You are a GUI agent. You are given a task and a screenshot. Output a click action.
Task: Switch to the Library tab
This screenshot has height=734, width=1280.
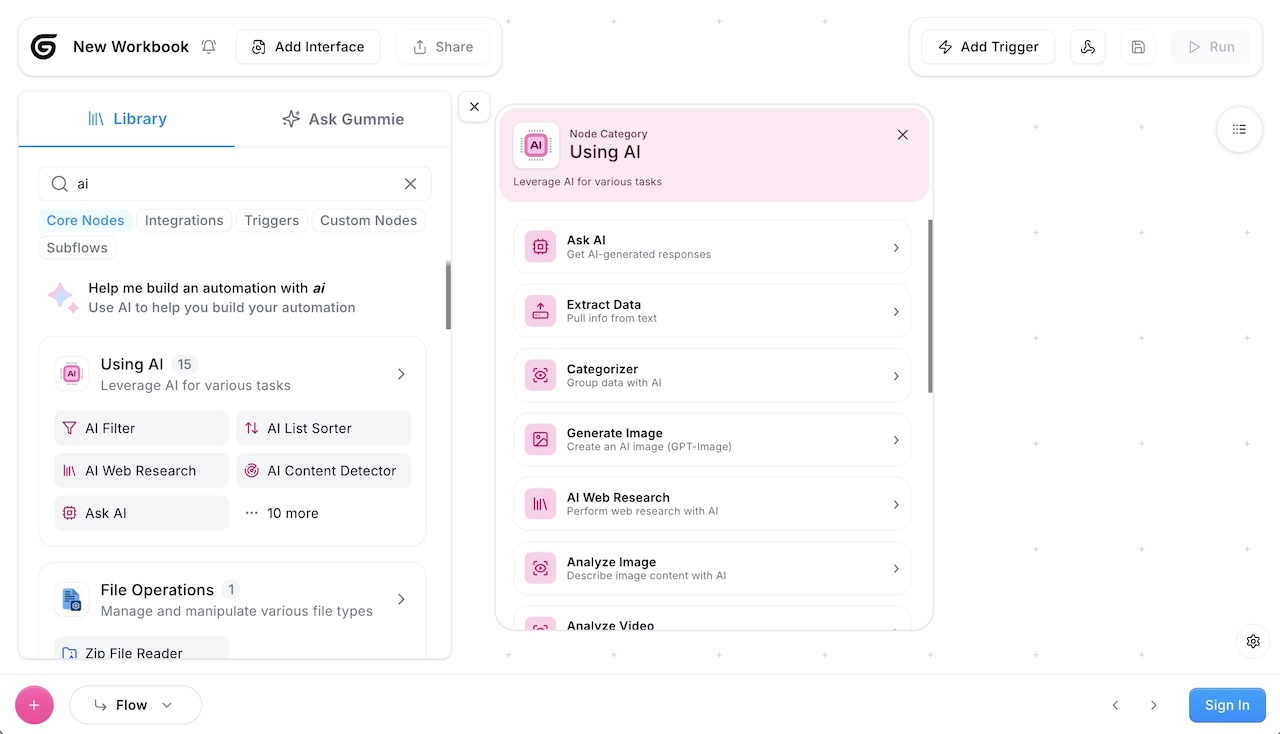pyautogui.click(x=127, y=119)
